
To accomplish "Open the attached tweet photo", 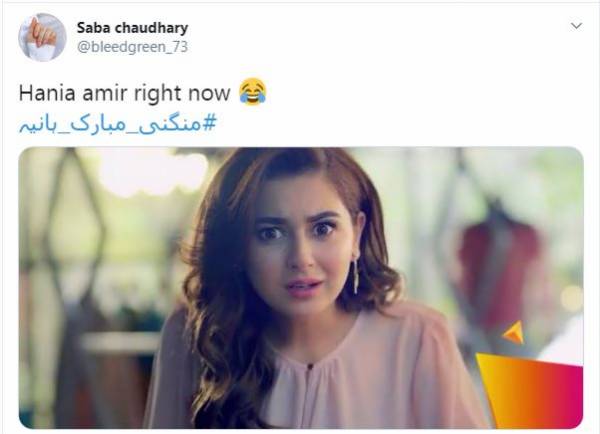I will pos(301,288).
